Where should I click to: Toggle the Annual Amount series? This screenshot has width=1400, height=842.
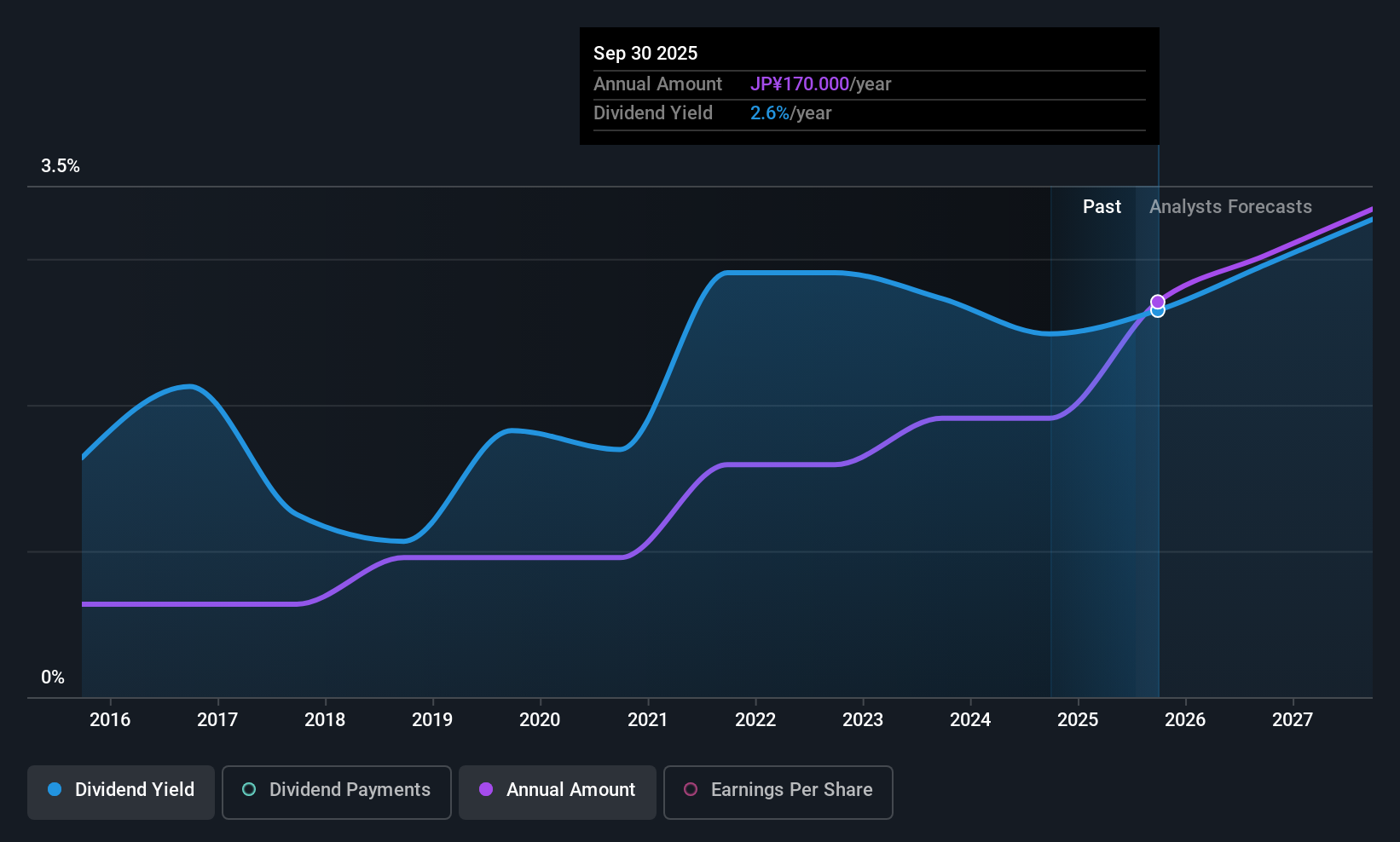click(558, 793)
